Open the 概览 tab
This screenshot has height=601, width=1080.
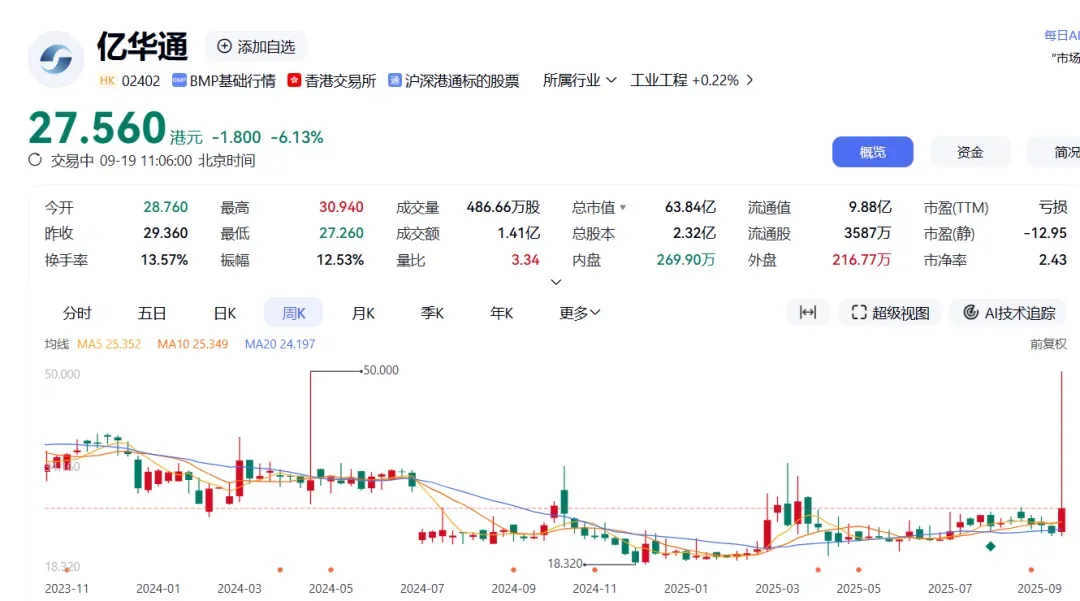click(x=873, y=152)
